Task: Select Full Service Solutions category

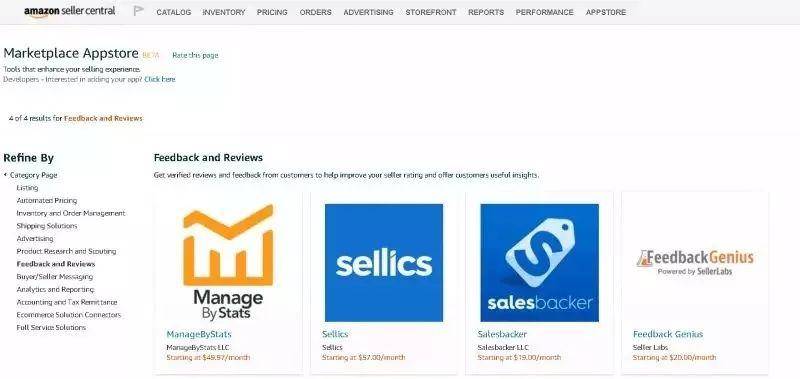Action: pyautogui.click(x=51, y=327)
